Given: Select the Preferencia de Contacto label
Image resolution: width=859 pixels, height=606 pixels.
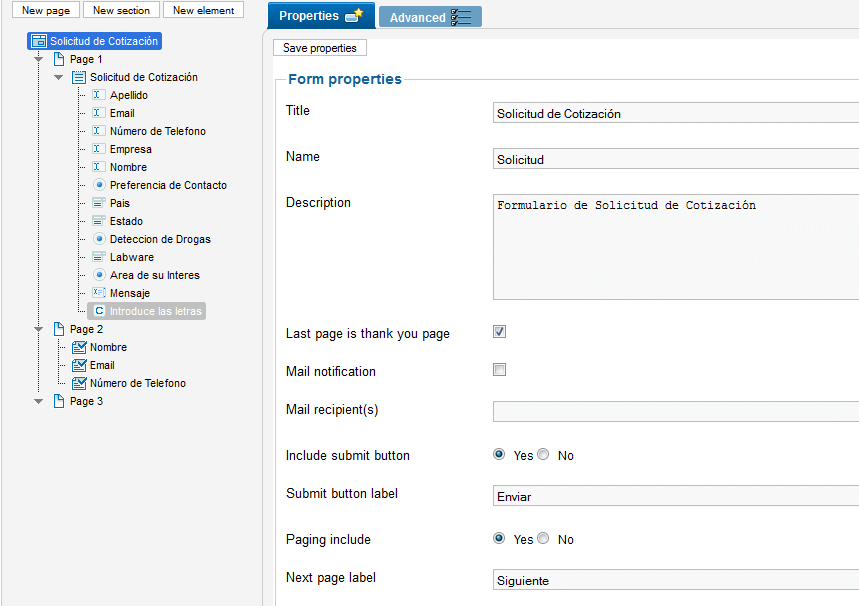Looking at the screenshot, I should pos(168,185).
